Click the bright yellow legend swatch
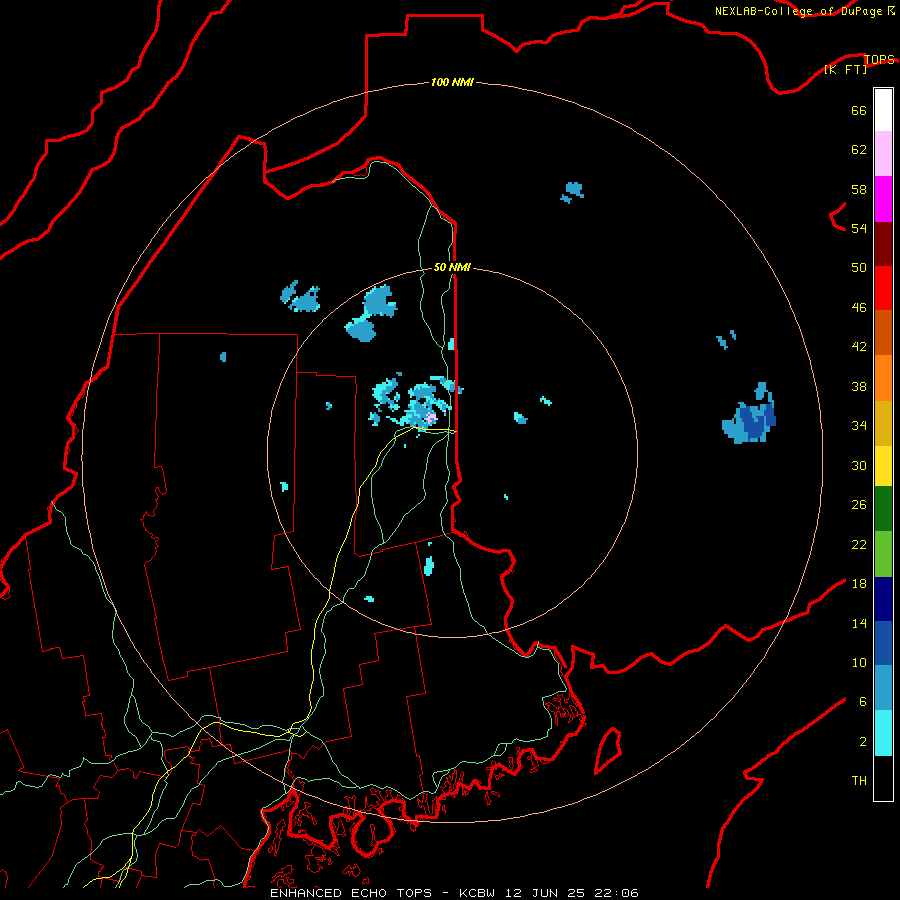The width and height of the screenshot is (900, 900). coord(883,466)
